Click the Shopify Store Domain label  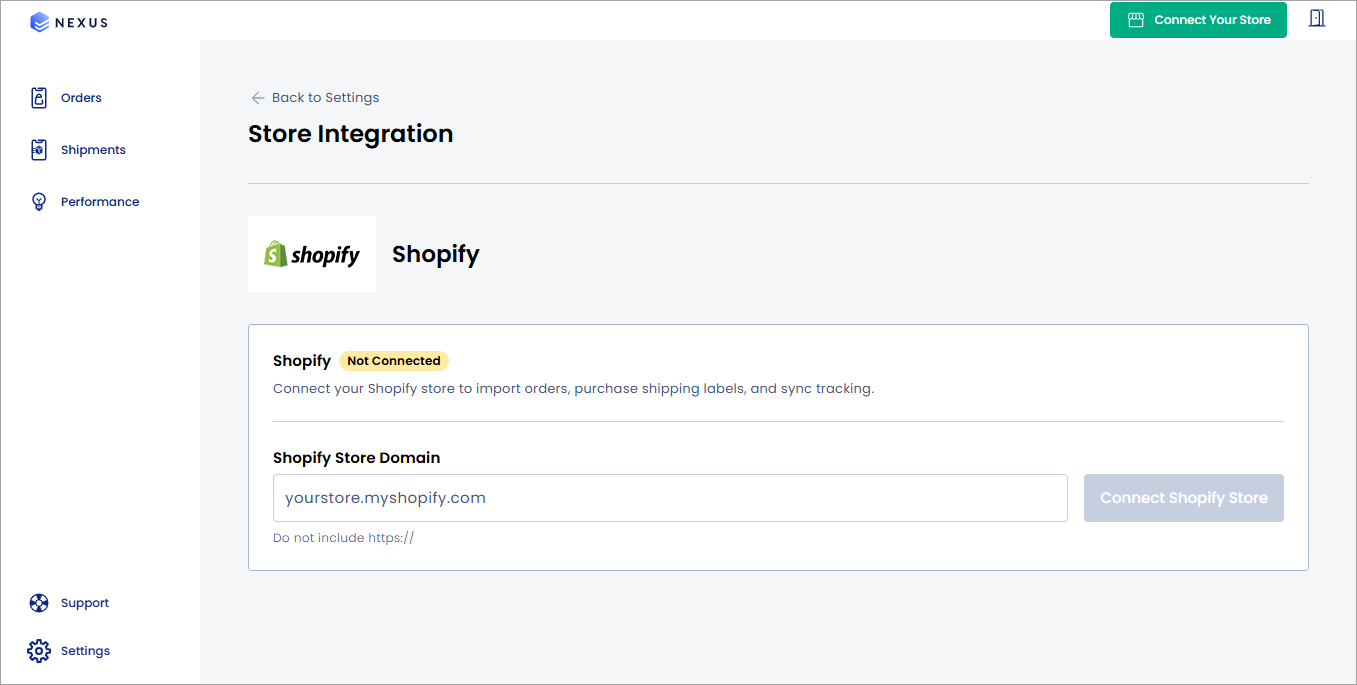pos(356,458)
